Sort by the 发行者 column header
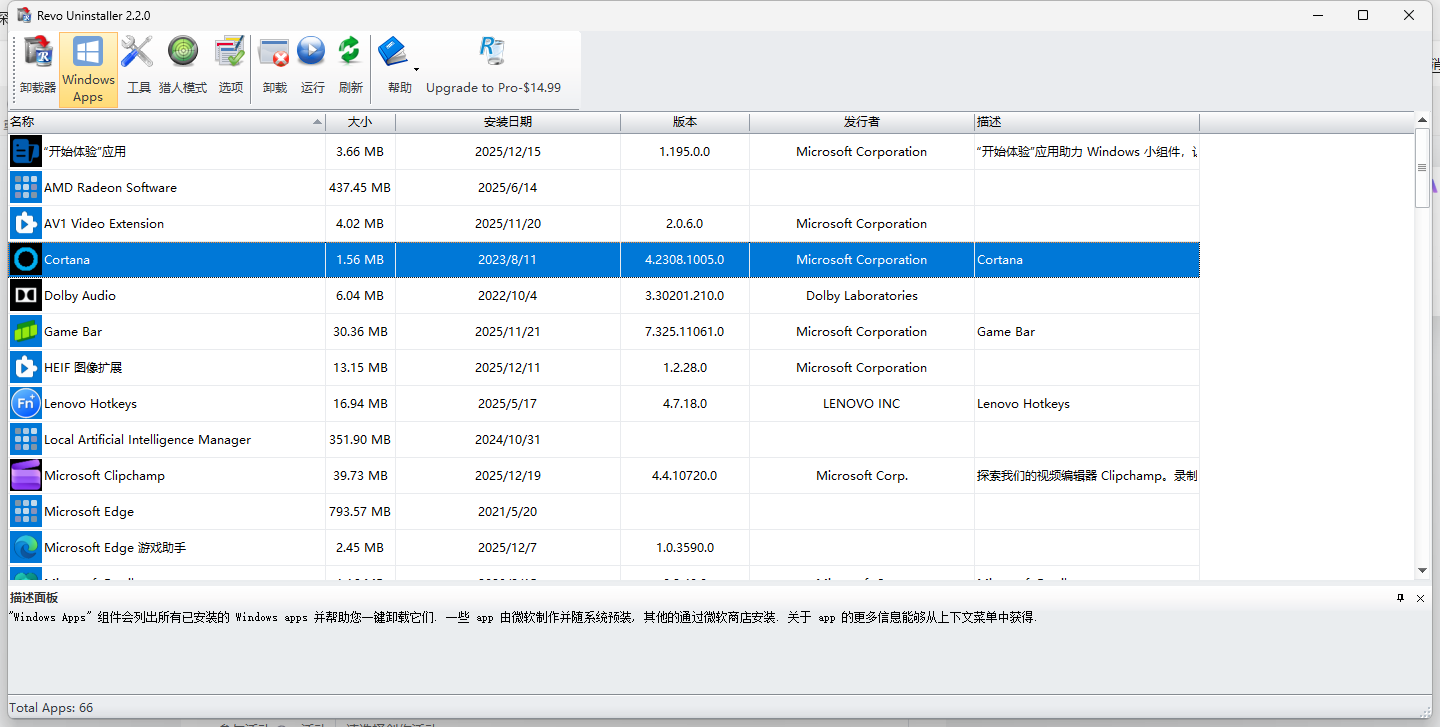The width and height of the screenshot is (1440, 727). (862, 122)
